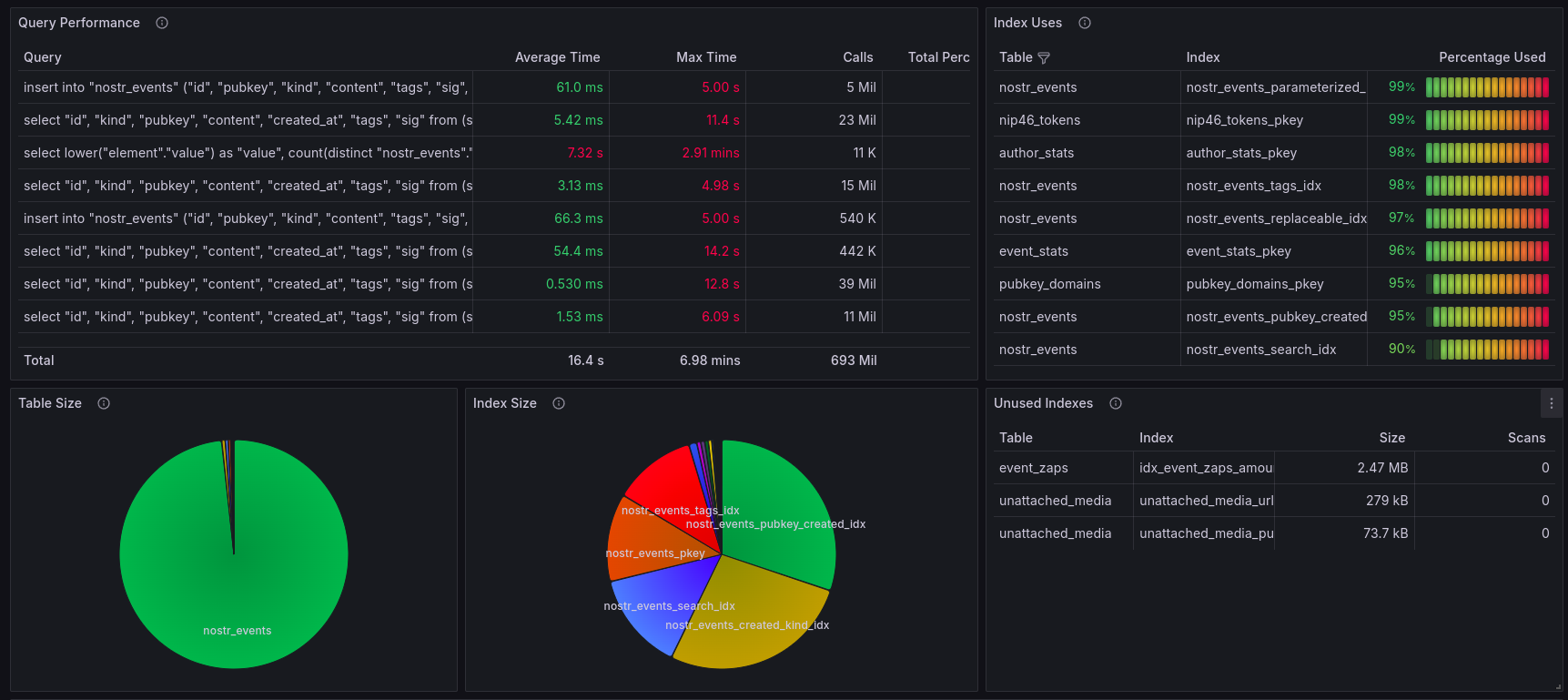This screenshot has width=1568, height=700.
Task: Sort unused indexes by the Scans header
Action: (x=1526, y=438)
